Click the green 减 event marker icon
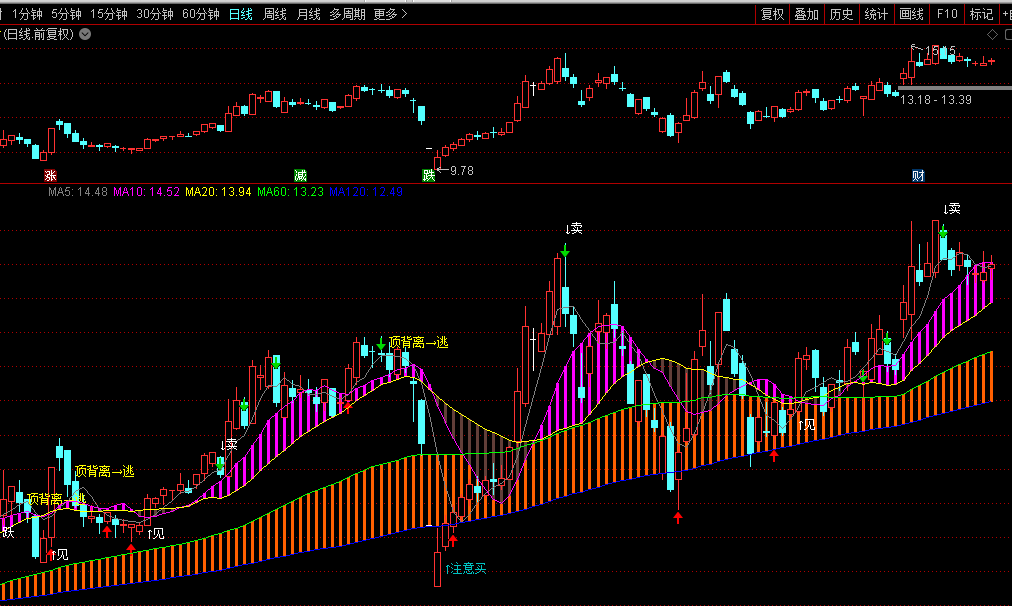This screenshot has width=1012, height=606. tap(300, 175)
